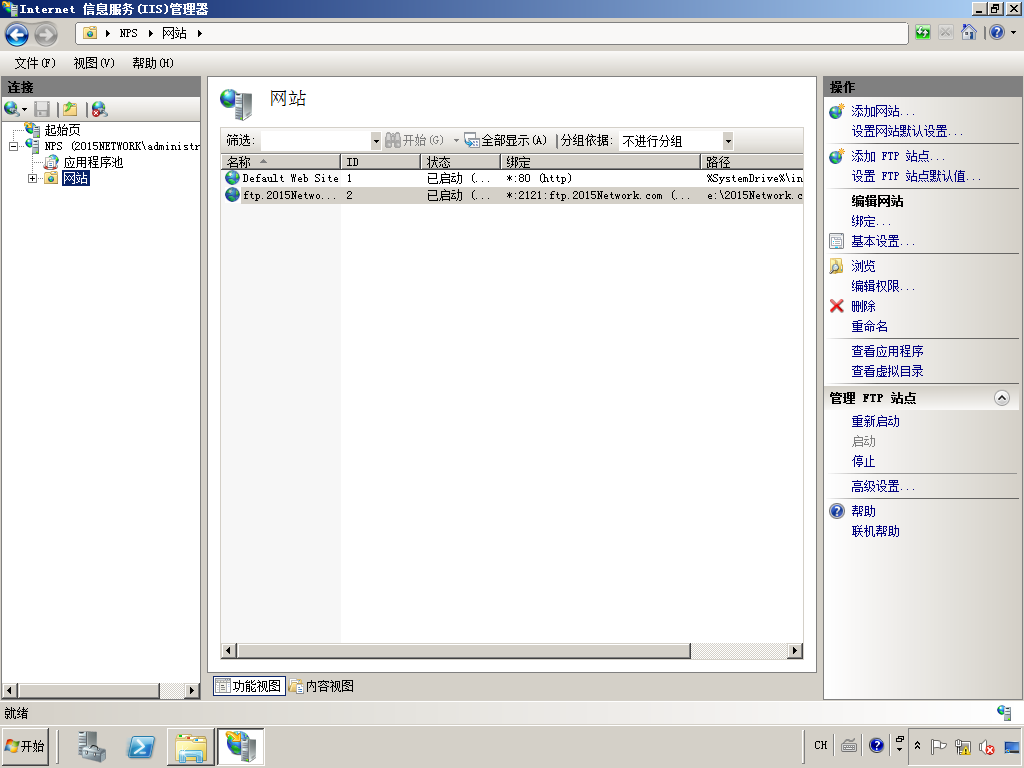
Task: Click the Up folder icon in 连接 toolbar
Action: tap(71, 109)
